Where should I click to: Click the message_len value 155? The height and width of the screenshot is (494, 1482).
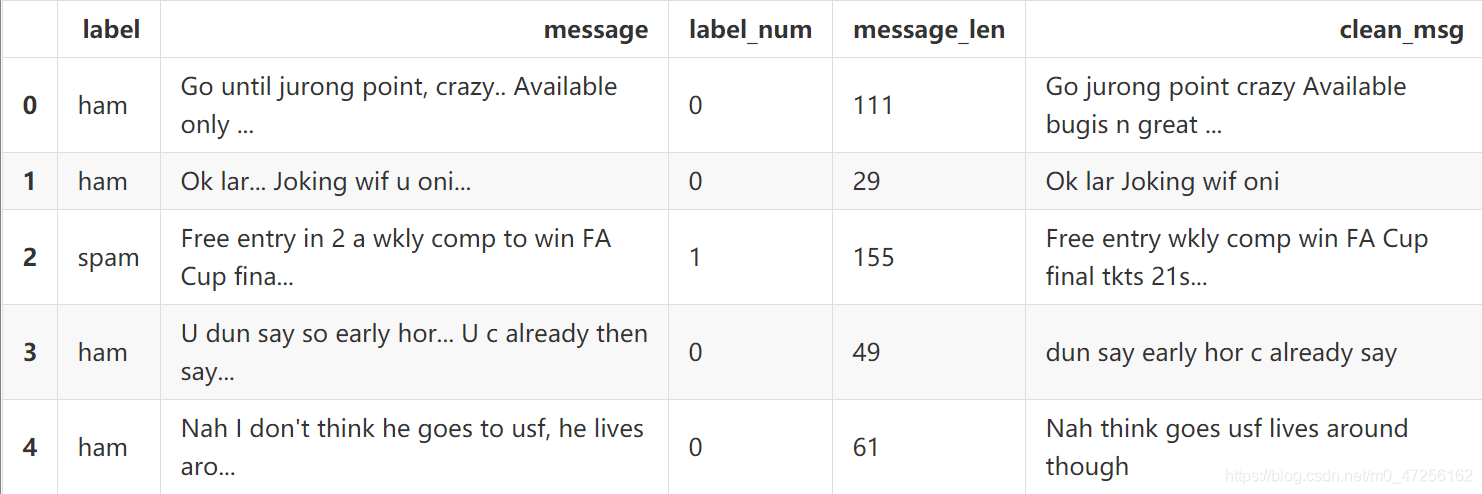[x=873, y=257]
